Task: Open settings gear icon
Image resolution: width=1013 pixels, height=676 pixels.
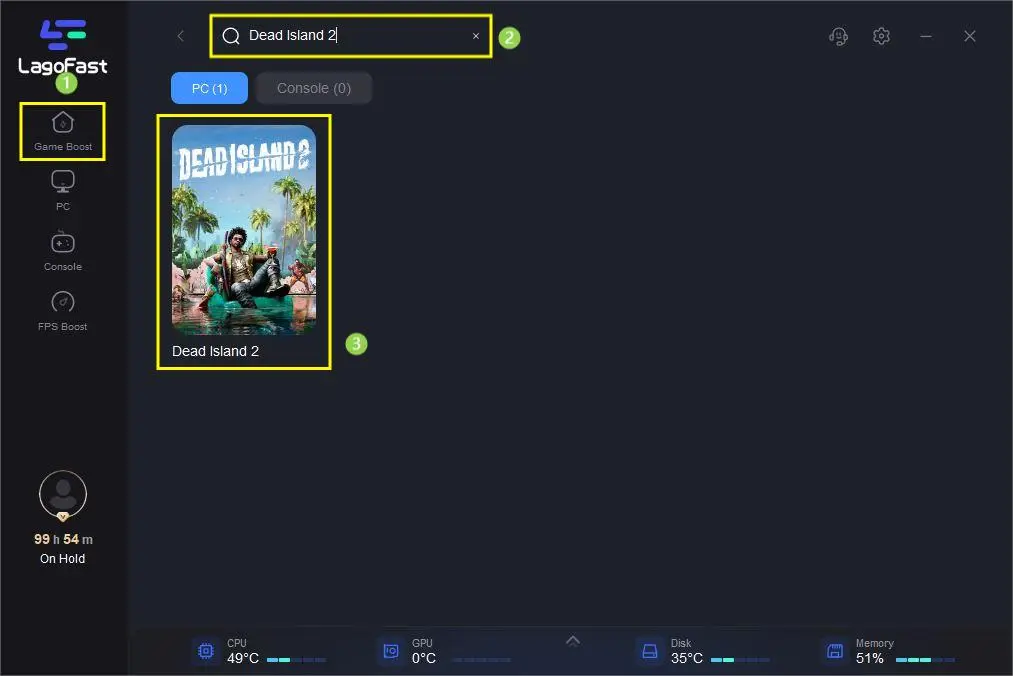Action: pos(881,36)
